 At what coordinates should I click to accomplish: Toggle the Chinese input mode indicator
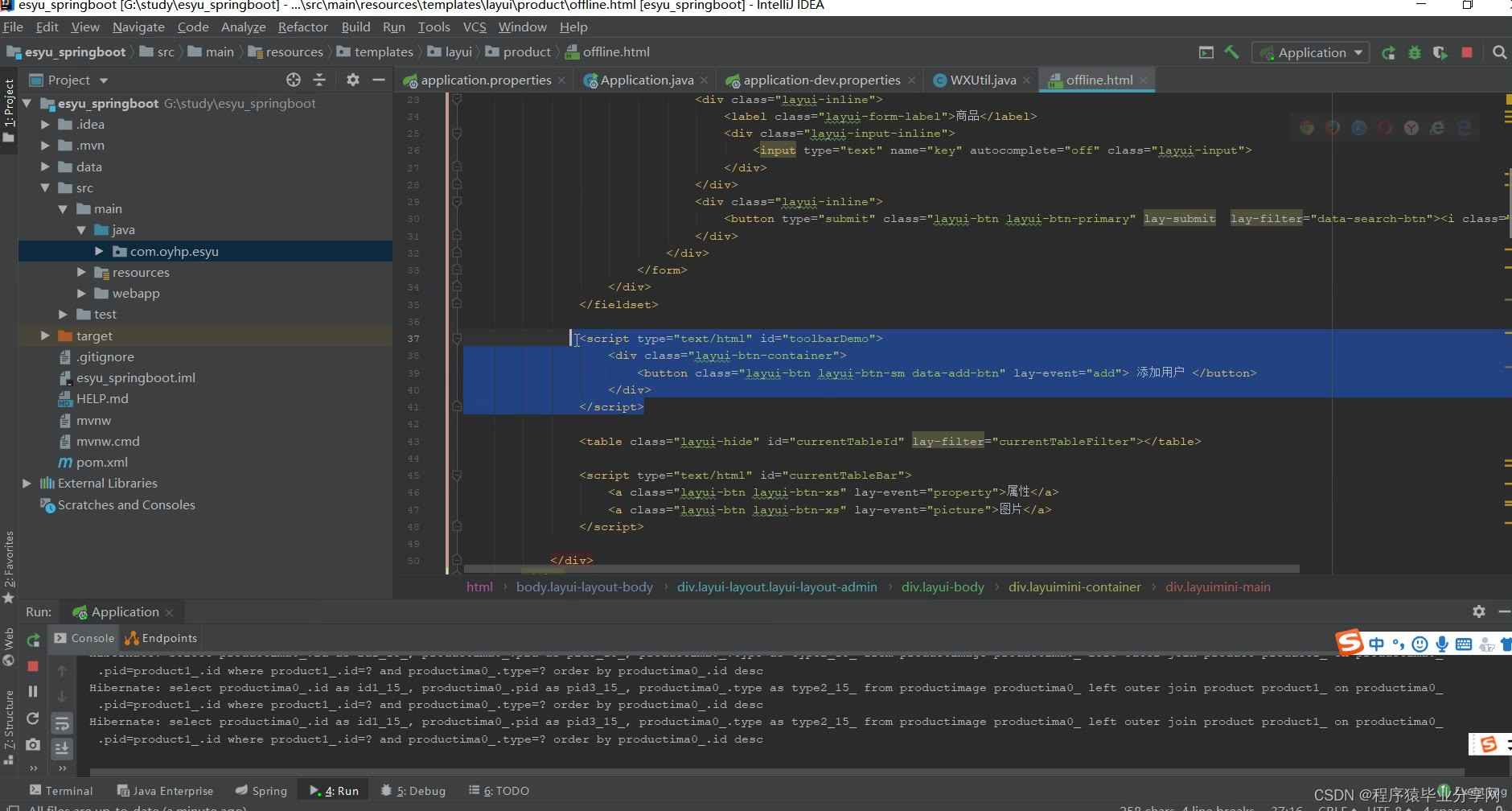1377,644
